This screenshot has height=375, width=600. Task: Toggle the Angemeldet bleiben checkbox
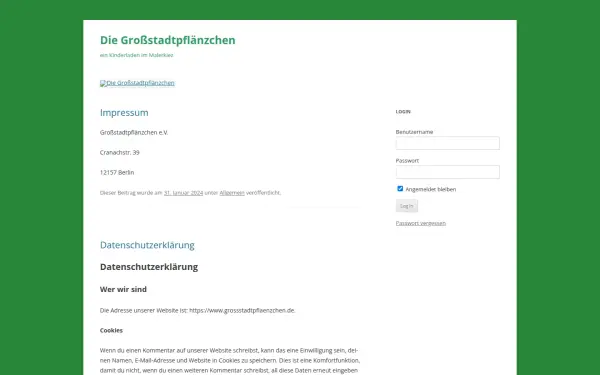coord(400,189)
